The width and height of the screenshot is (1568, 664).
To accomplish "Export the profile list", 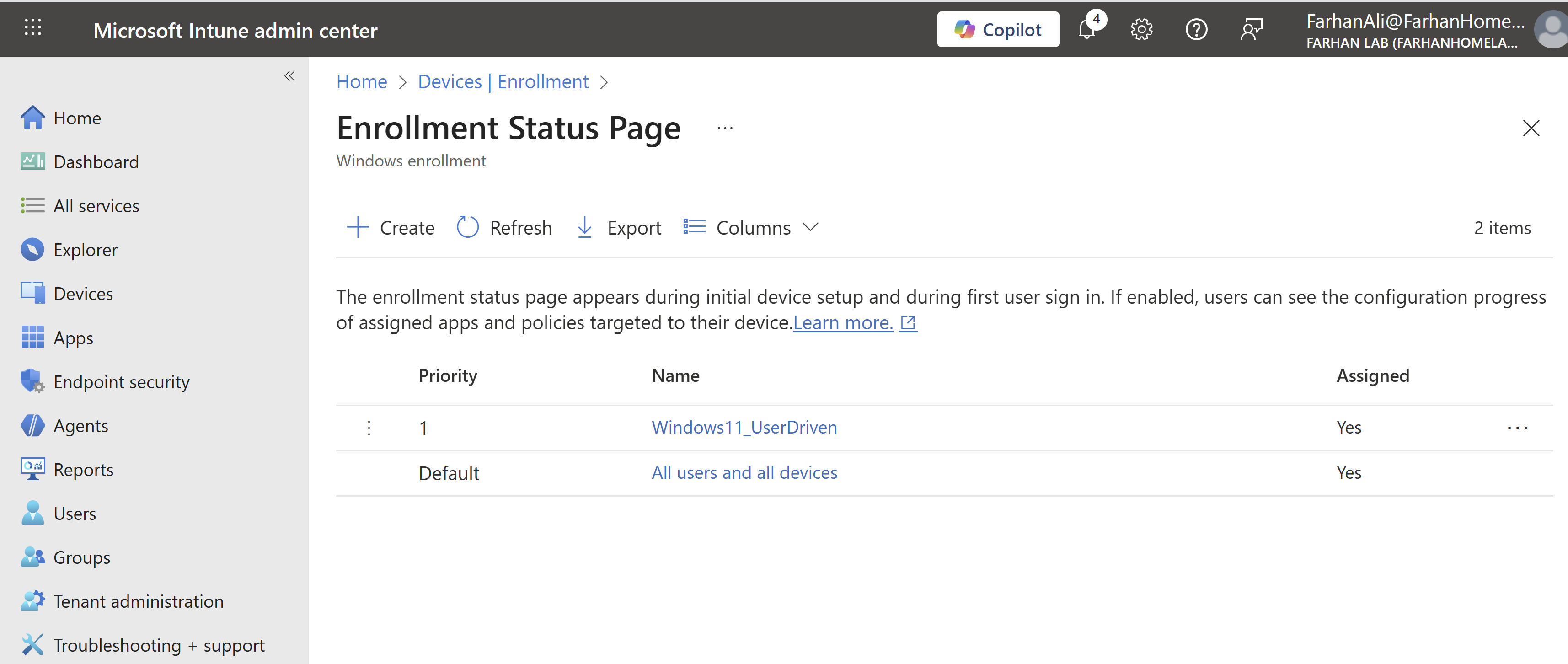I will [x=618, y=228].
